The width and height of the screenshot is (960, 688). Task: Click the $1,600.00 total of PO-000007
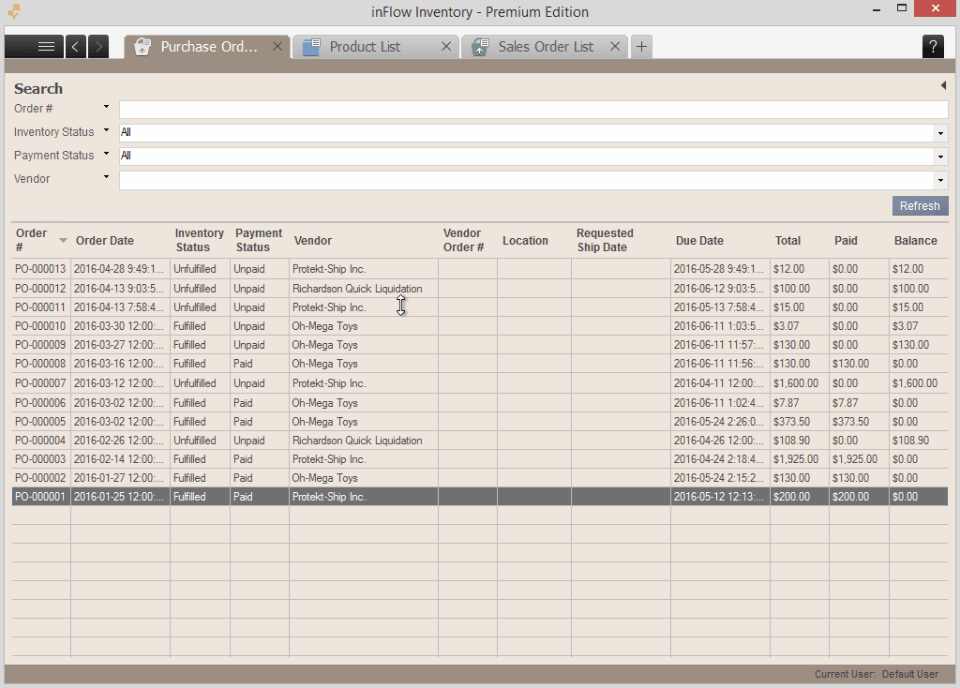pyautogui.click(x=795, y=383)
